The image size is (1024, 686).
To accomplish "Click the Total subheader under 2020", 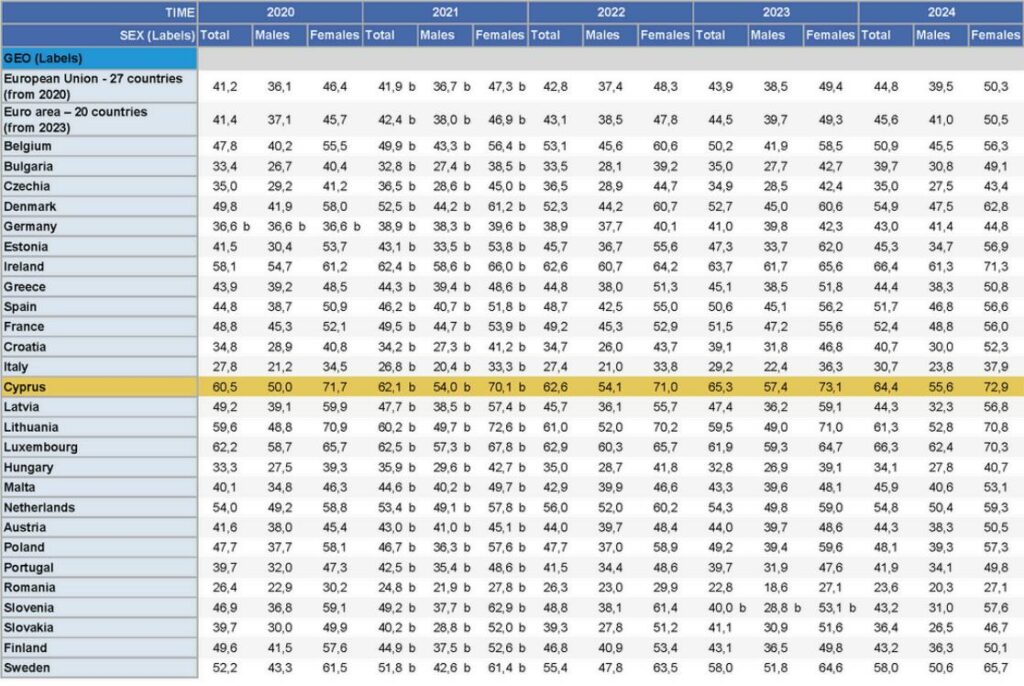I will coord(225,35).
